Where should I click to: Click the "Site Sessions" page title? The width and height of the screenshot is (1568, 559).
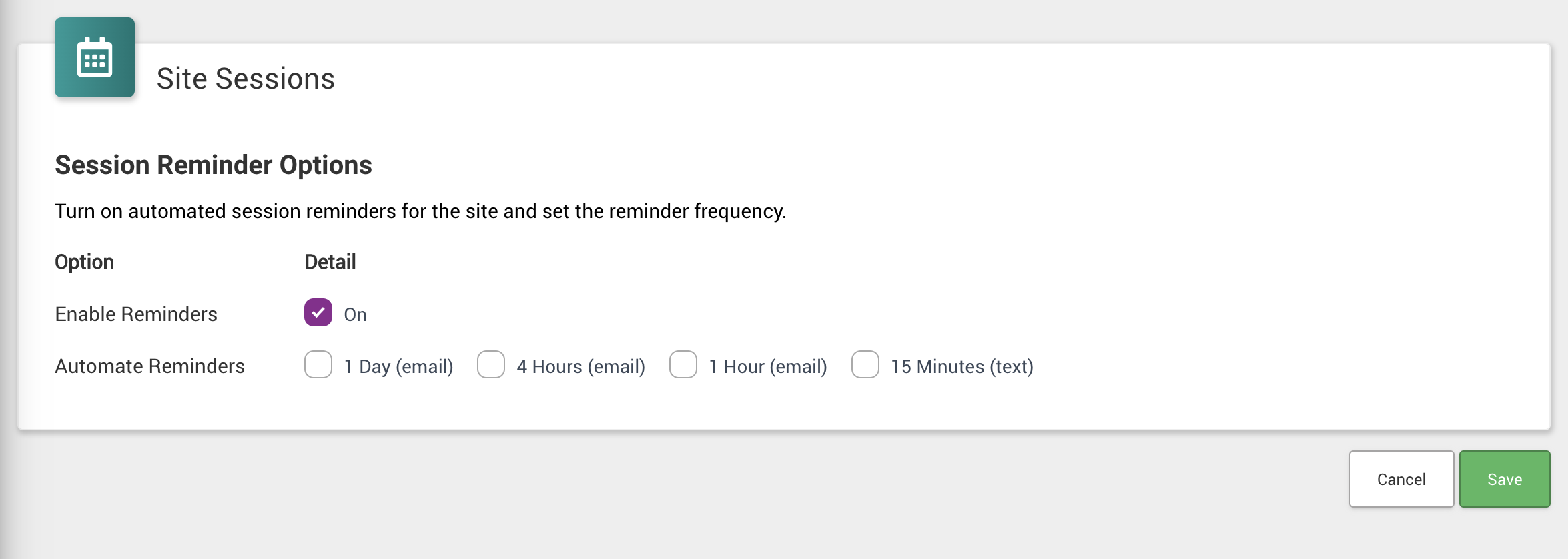click(246, 79)
